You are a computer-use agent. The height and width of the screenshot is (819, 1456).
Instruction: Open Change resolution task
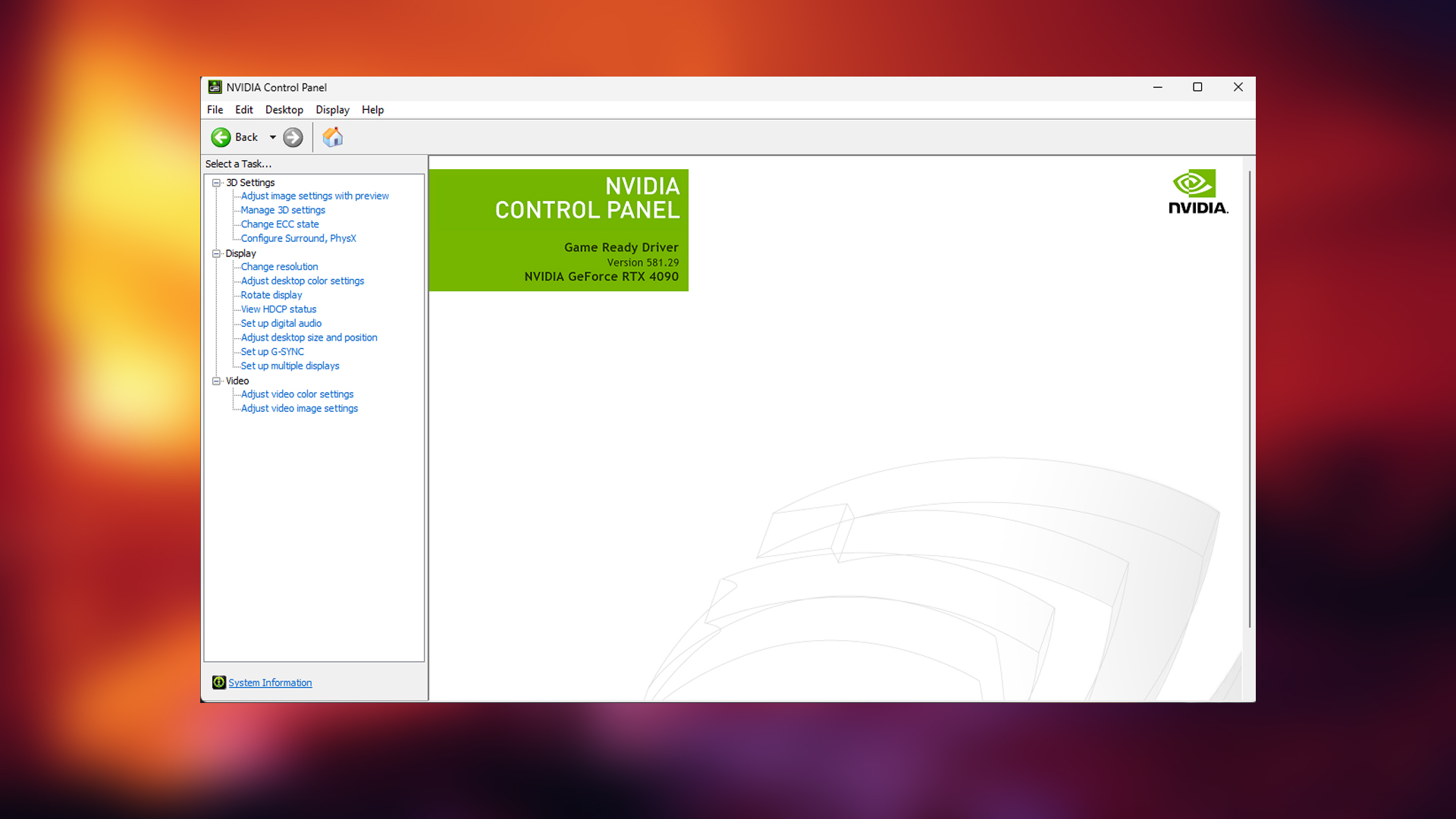coord(278,266)
